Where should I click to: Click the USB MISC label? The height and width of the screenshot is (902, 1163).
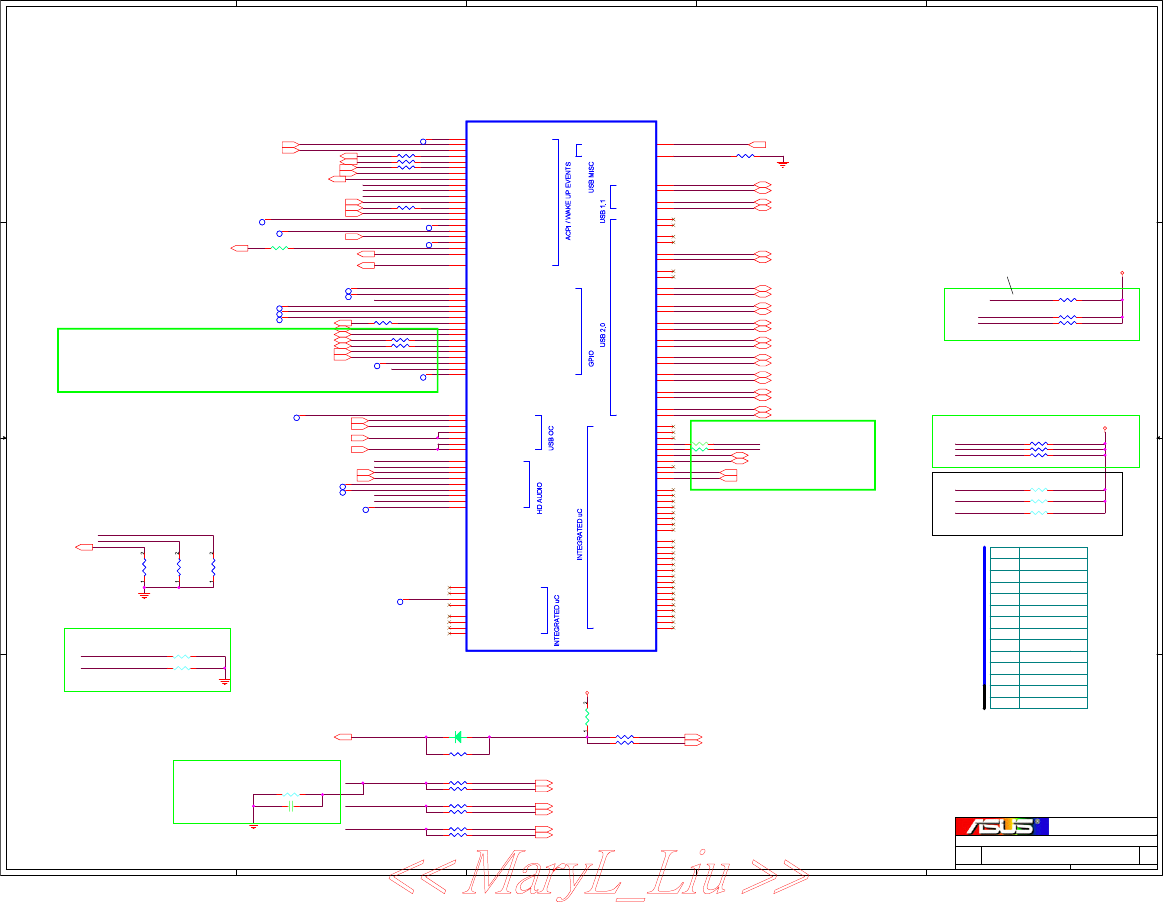(x=591, y=177)
